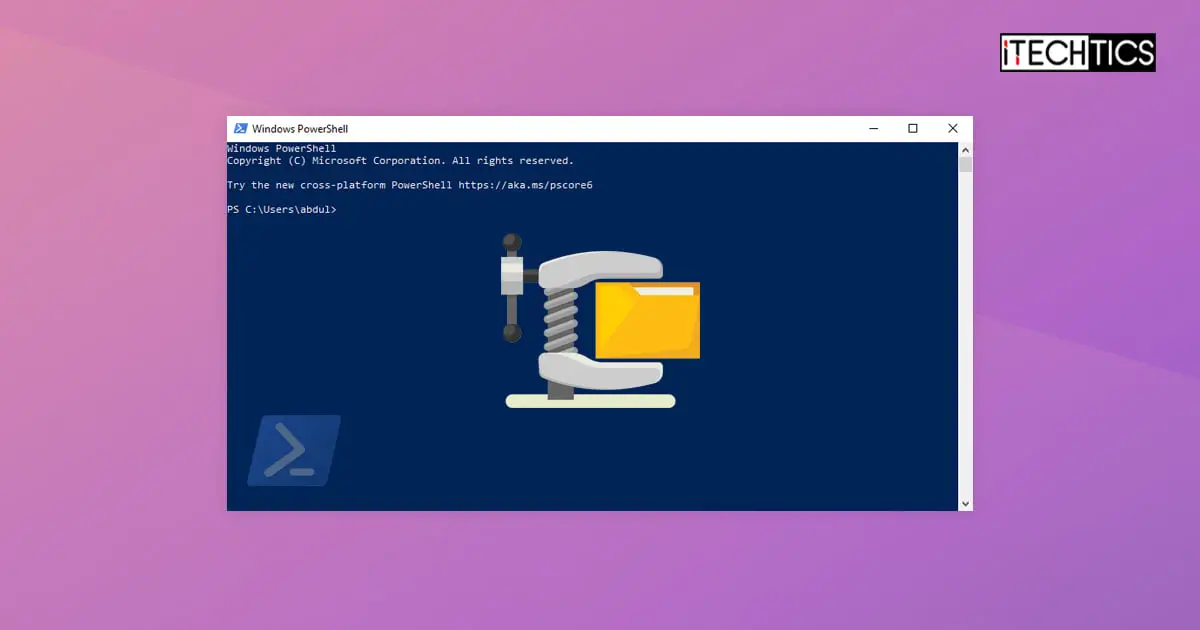
Task: Maximize the Windows PowerShell window
Action: coord(913,129)
